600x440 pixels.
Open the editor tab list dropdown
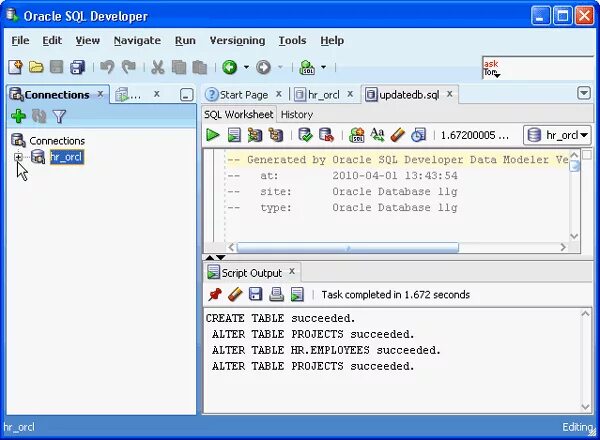(584, 93)
